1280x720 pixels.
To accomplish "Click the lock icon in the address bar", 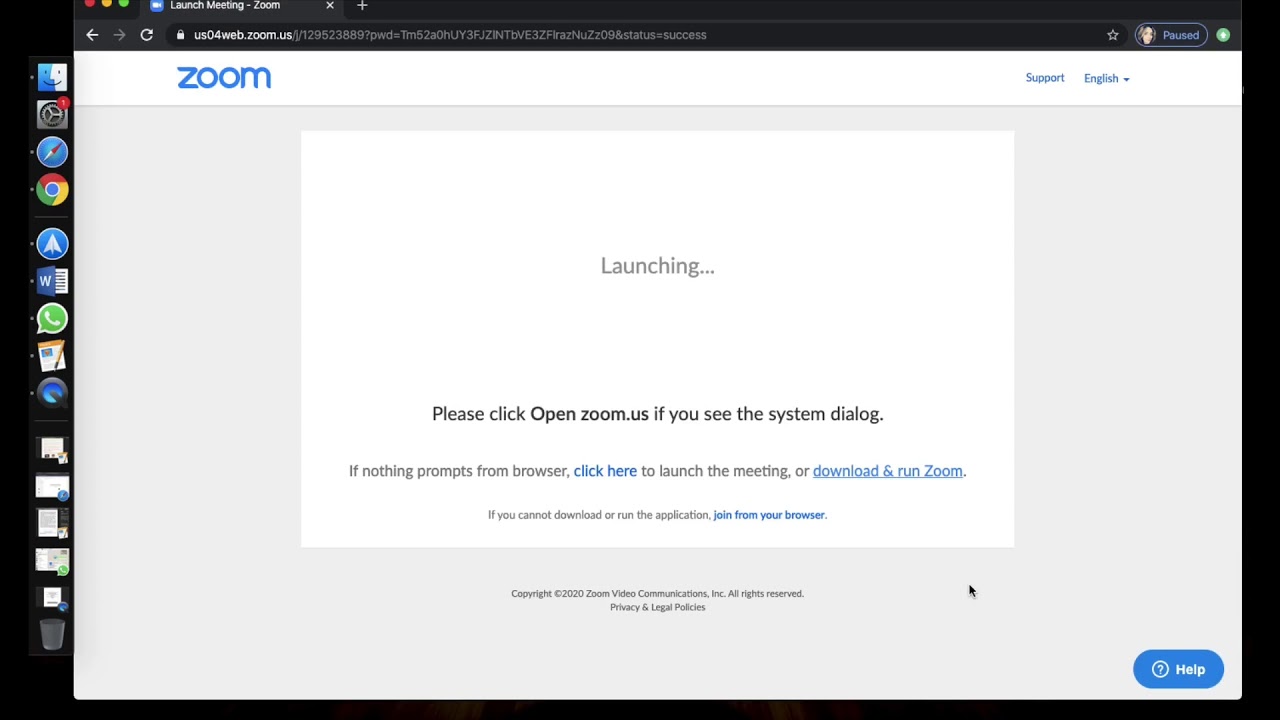I will tap(180, 35).
